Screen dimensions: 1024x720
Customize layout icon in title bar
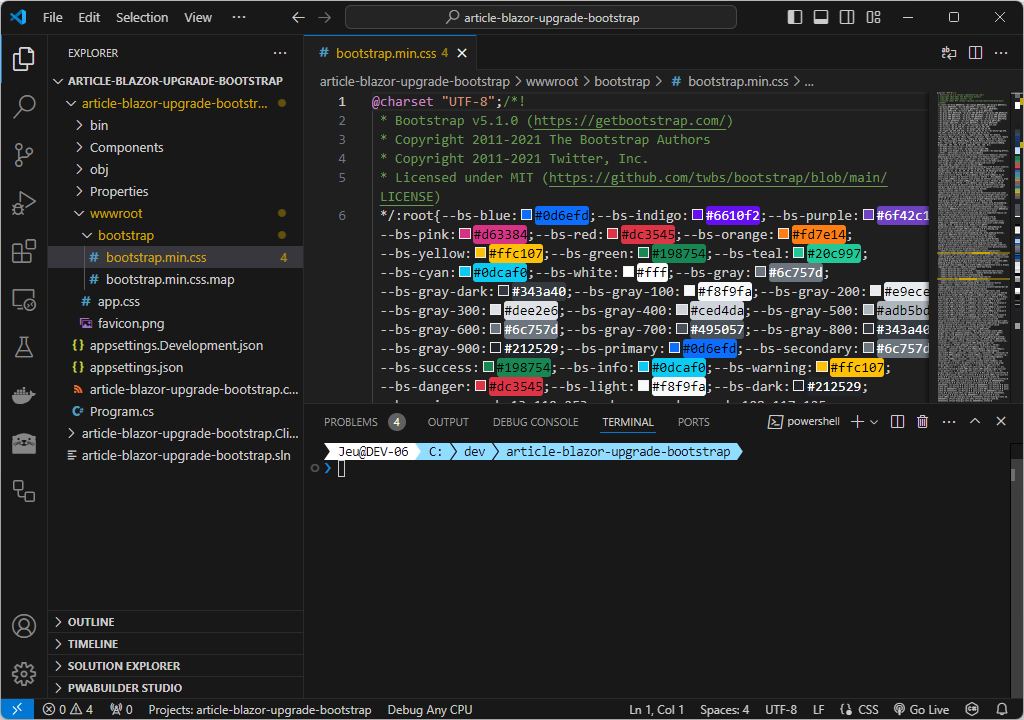point(873,17)
